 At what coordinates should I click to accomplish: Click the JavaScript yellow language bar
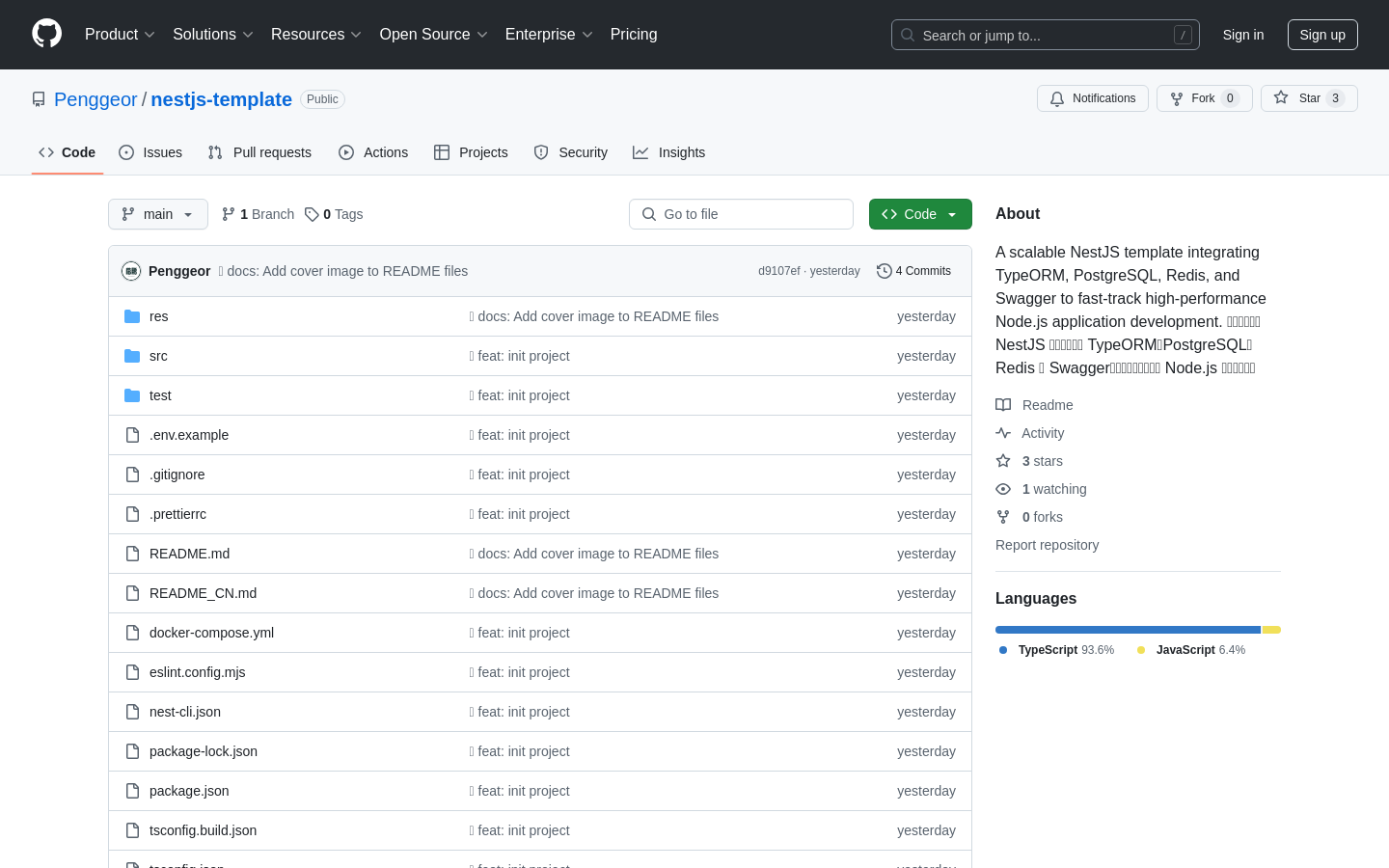pos(1271,630)
